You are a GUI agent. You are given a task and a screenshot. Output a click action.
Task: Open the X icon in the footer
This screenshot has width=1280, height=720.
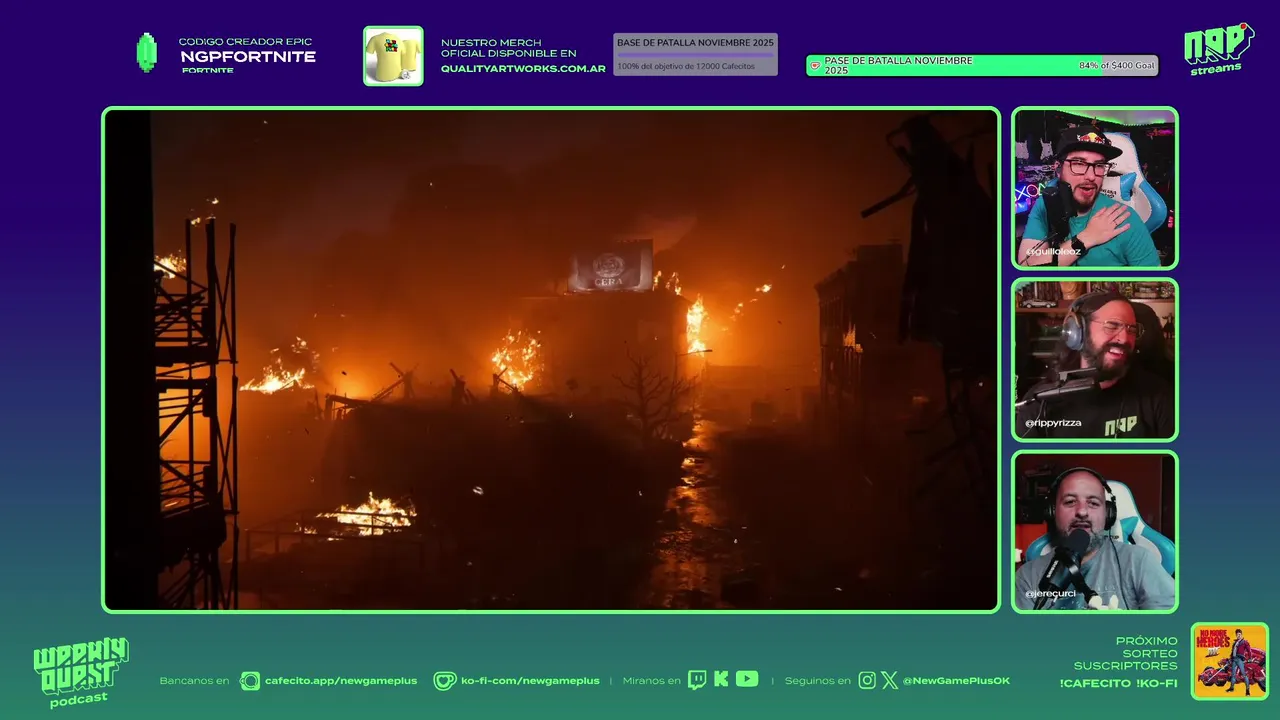coord(890,680)
